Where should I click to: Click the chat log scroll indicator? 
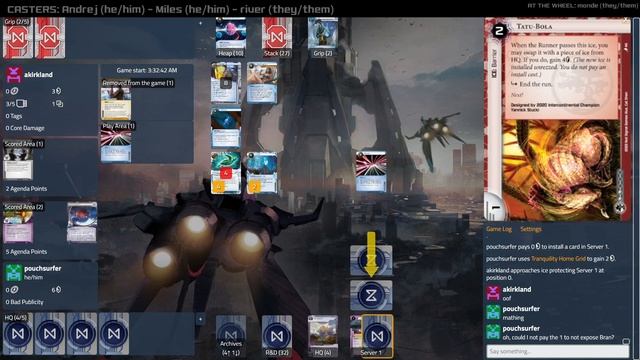(x=626, y=341)
